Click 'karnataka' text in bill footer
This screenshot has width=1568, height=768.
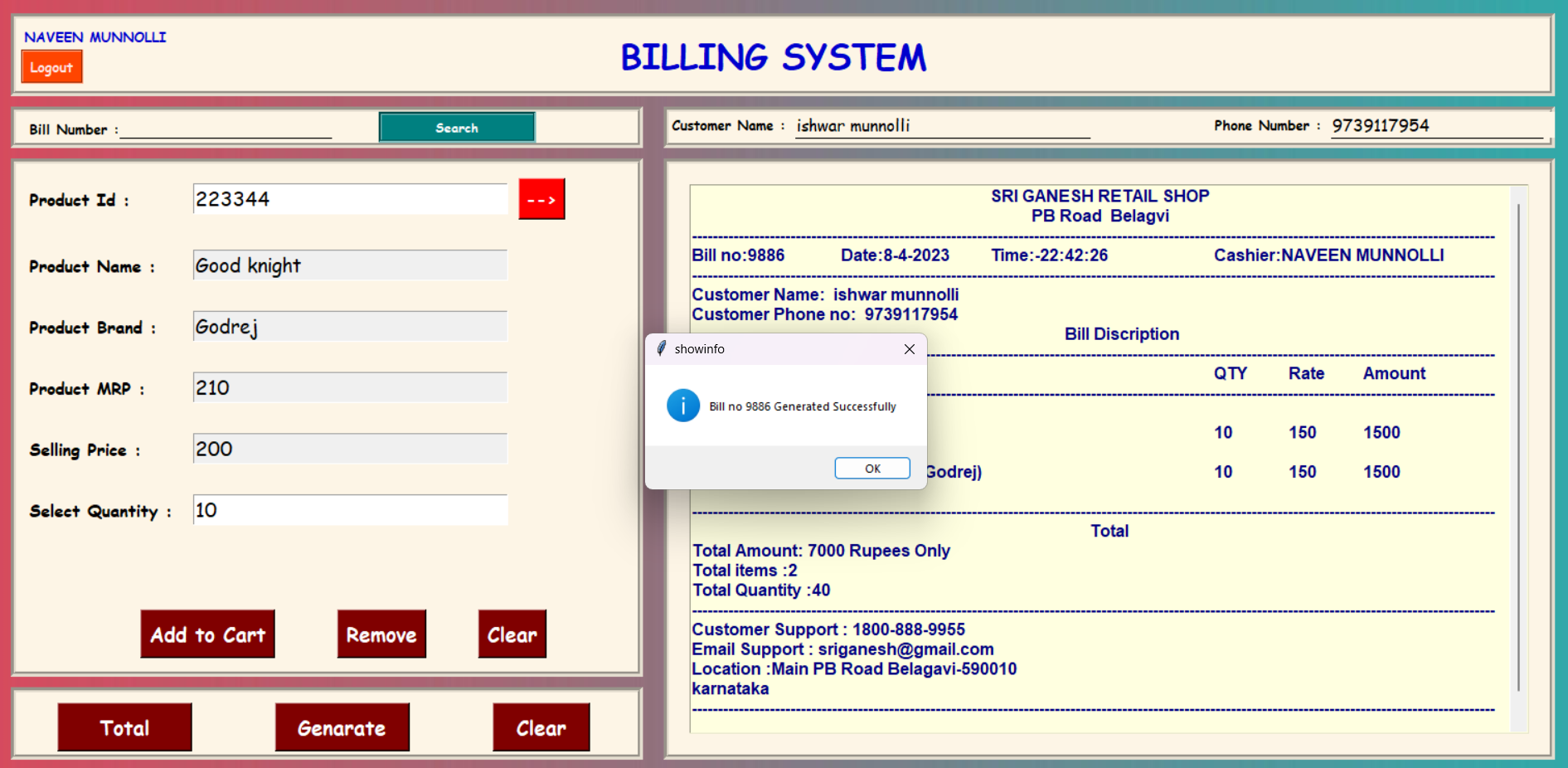pos(731,689)
